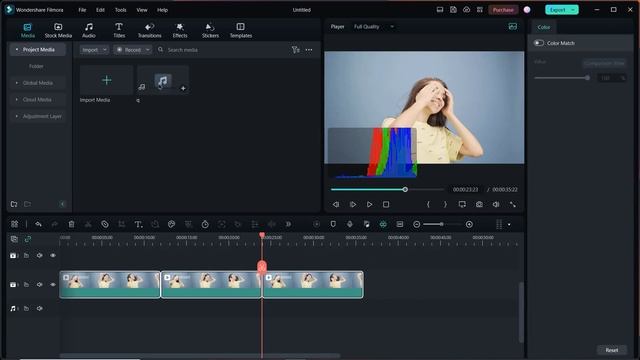The width and height of the screenshot is (640, 360).
Task: Open the Stickers tab
Action: [x=210, y=31]
